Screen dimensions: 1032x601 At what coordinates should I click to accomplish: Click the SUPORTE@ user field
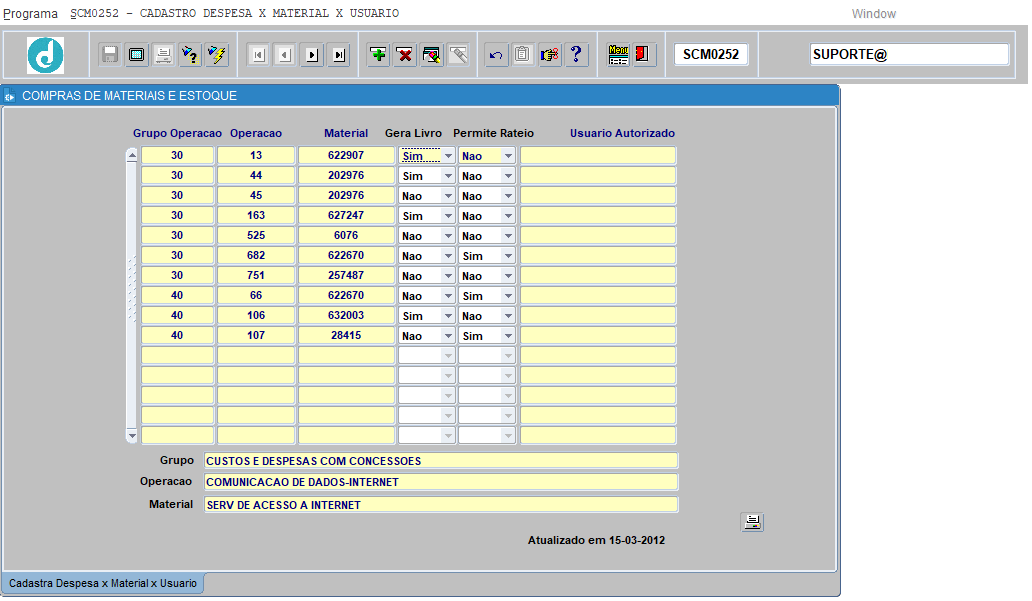coord(909,55)
